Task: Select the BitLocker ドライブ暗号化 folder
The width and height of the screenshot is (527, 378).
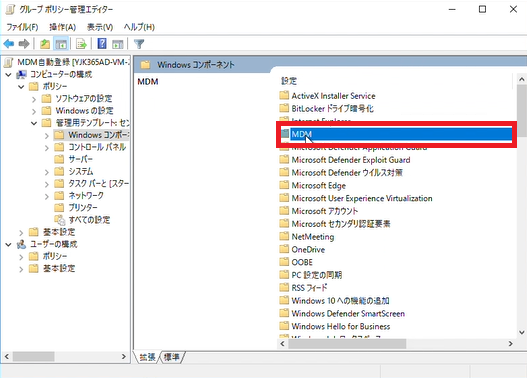Action: pyautogui.click(x=332, y=109)
